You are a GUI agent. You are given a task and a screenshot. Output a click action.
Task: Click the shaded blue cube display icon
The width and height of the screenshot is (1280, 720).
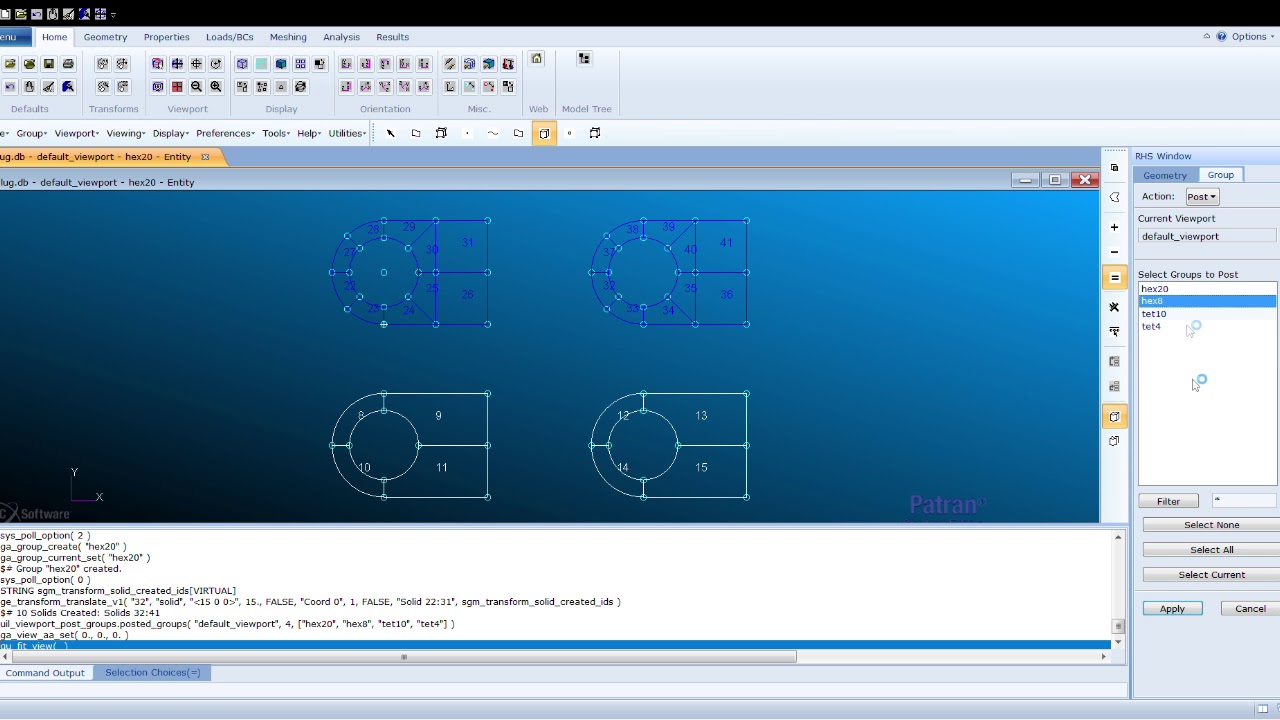(281, 64)
